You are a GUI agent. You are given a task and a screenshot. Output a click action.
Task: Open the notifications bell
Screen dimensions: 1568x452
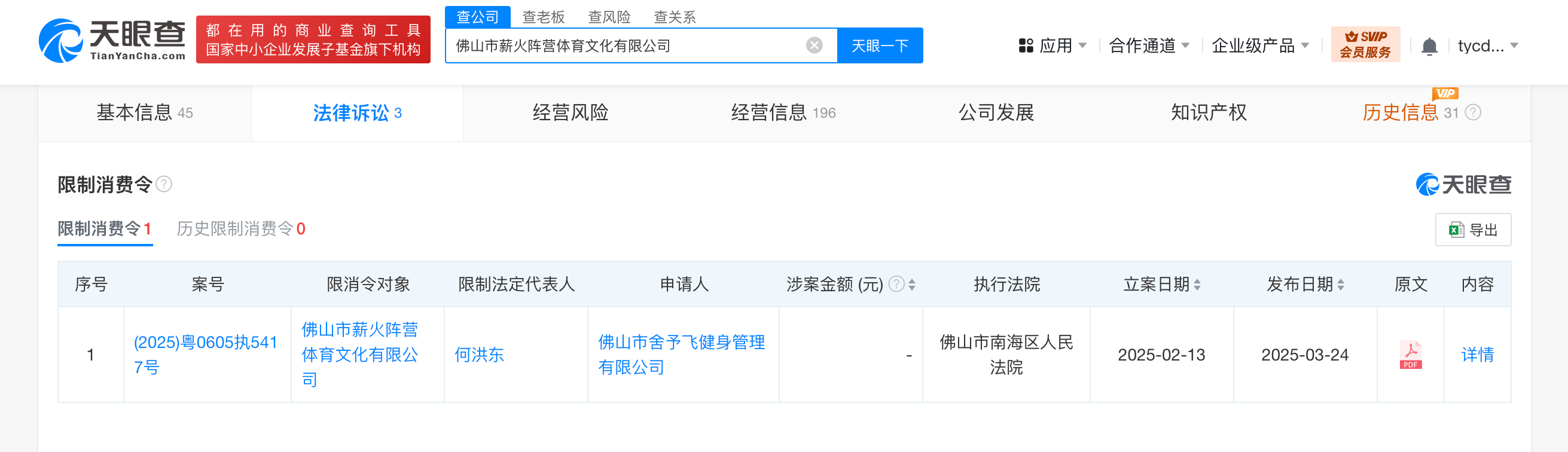[x=1429, y=46]
